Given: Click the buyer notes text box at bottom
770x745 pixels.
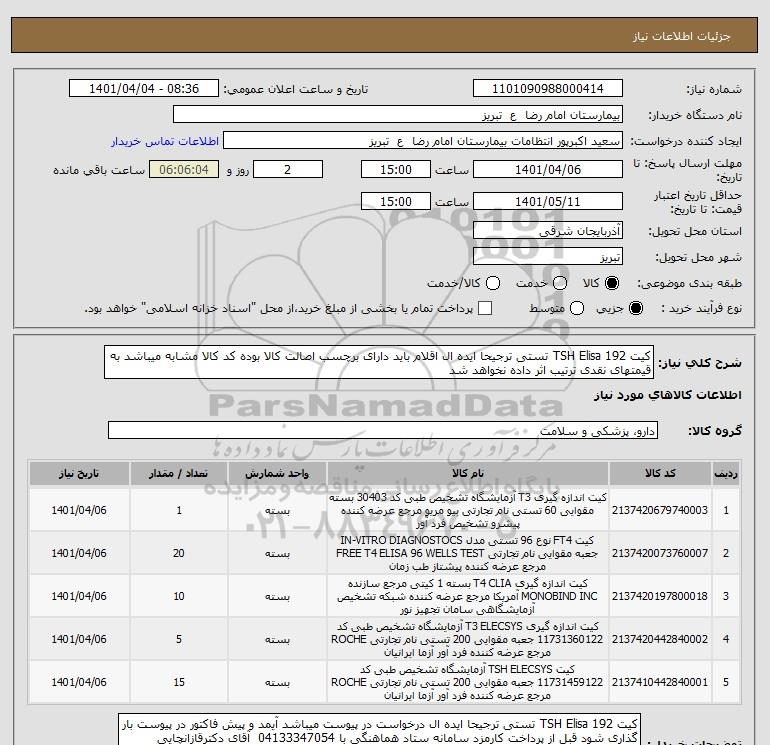Looking at the screenshot, I should [x=380, y=730].
